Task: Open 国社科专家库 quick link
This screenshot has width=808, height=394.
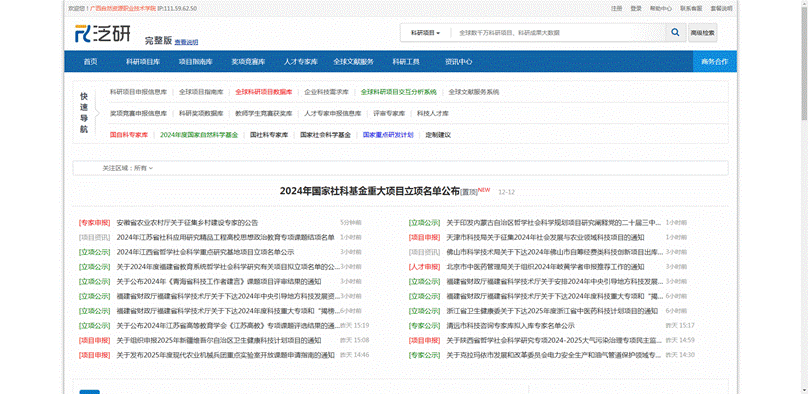Action: [x=269, y=135]
